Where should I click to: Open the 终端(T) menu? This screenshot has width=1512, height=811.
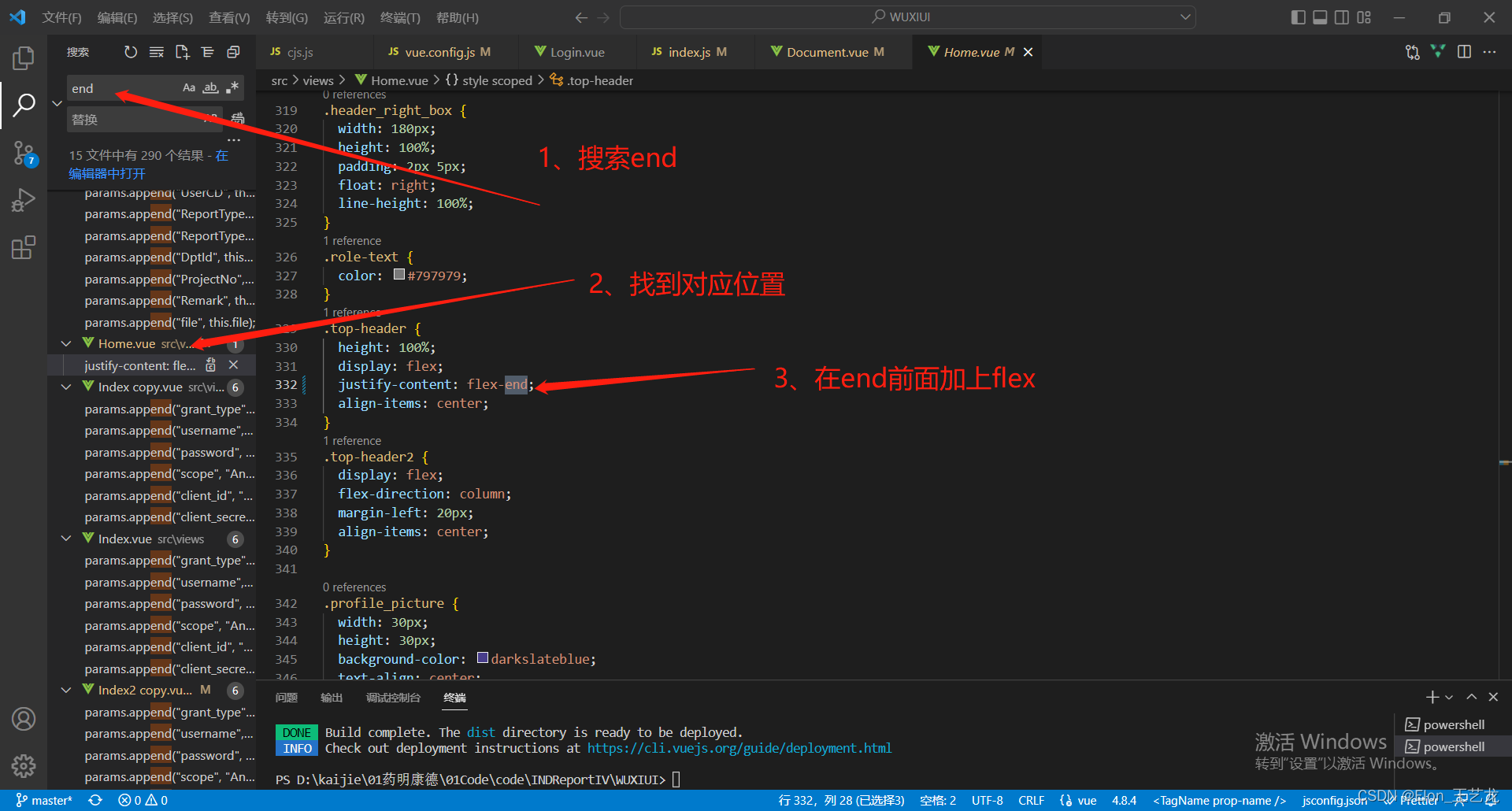400,17
